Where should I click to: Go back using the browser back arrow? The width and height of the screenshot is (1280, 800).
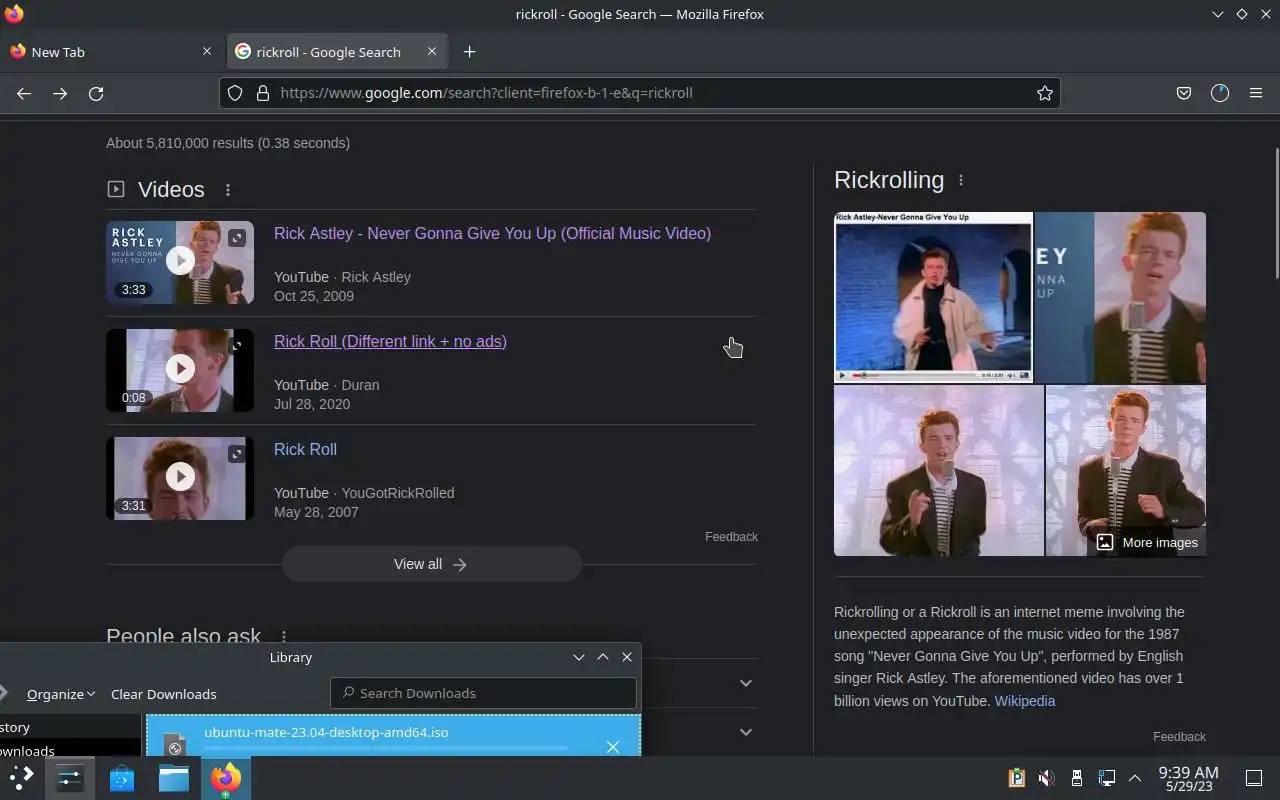point(24,93)
